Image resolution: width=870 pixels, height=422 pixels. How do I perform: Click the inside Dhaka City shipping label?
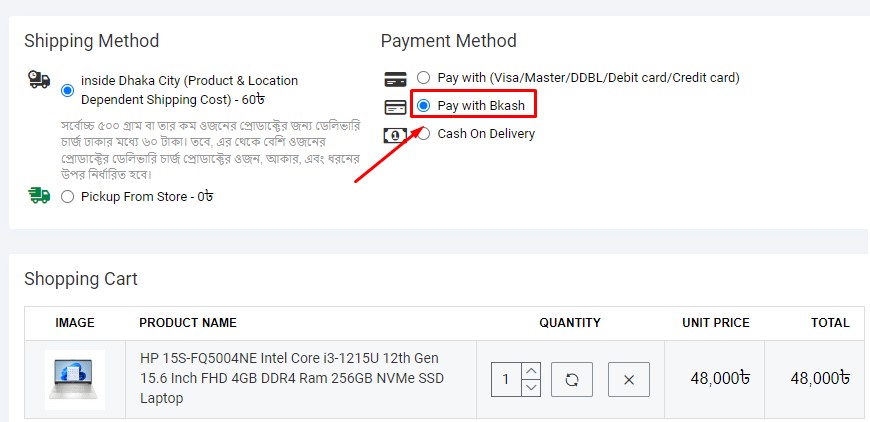coord(190,90)
